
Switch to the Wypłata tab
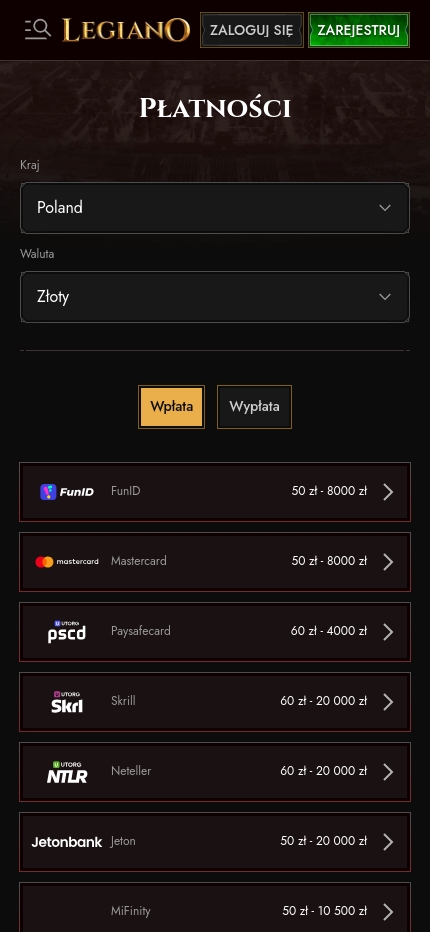(255, 407)
